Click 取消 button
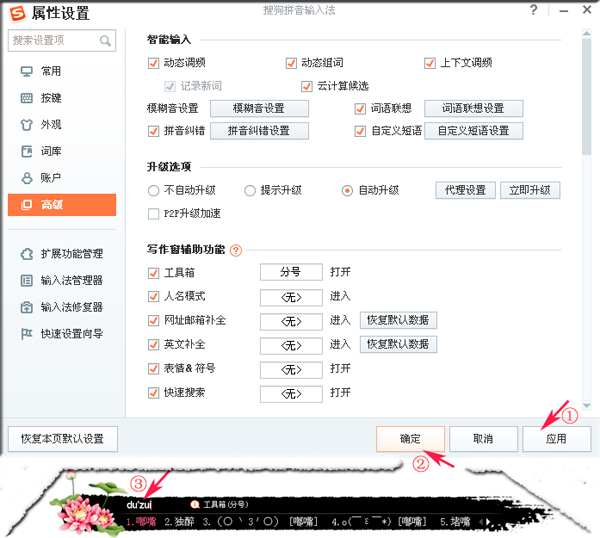Viewport: 600px width, 538px height. click(483, 439)
